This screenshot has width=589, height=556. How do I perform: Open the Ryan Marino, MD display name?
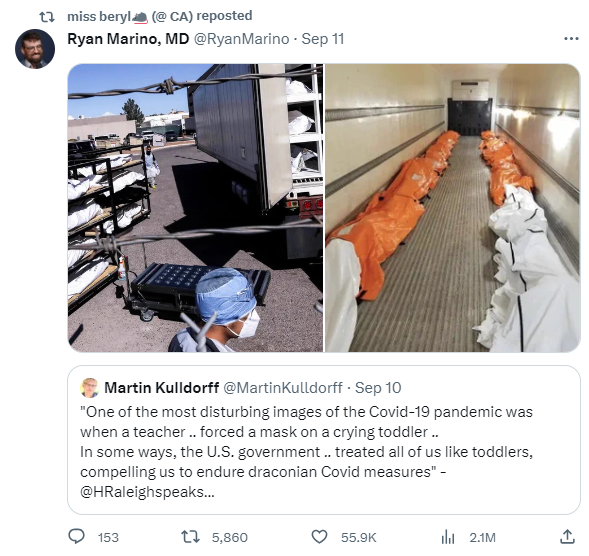tap(128, 39)
